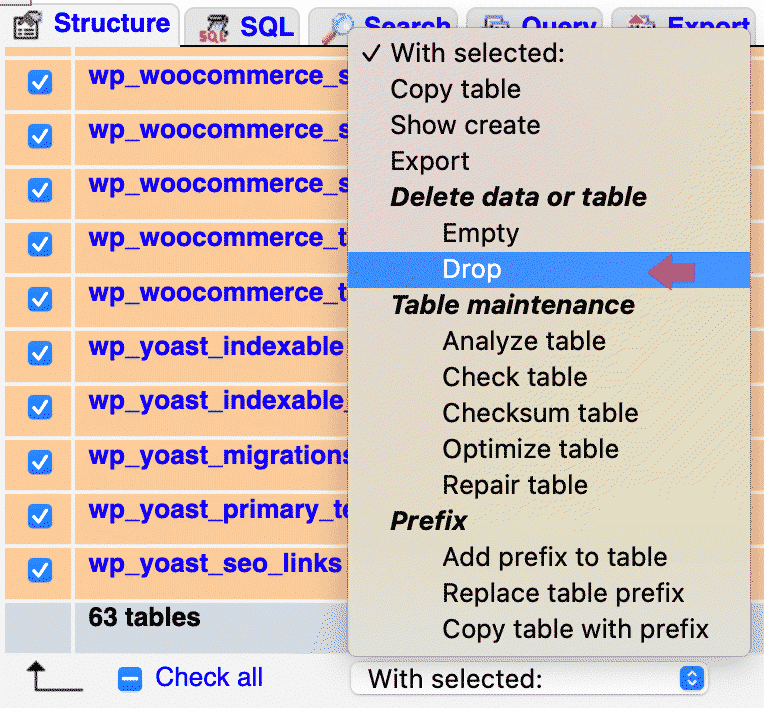The width and height of the screenshot is (764, 708).
Task: Open the wp_yoast_seo_links table link
Action: pos(215,564)
